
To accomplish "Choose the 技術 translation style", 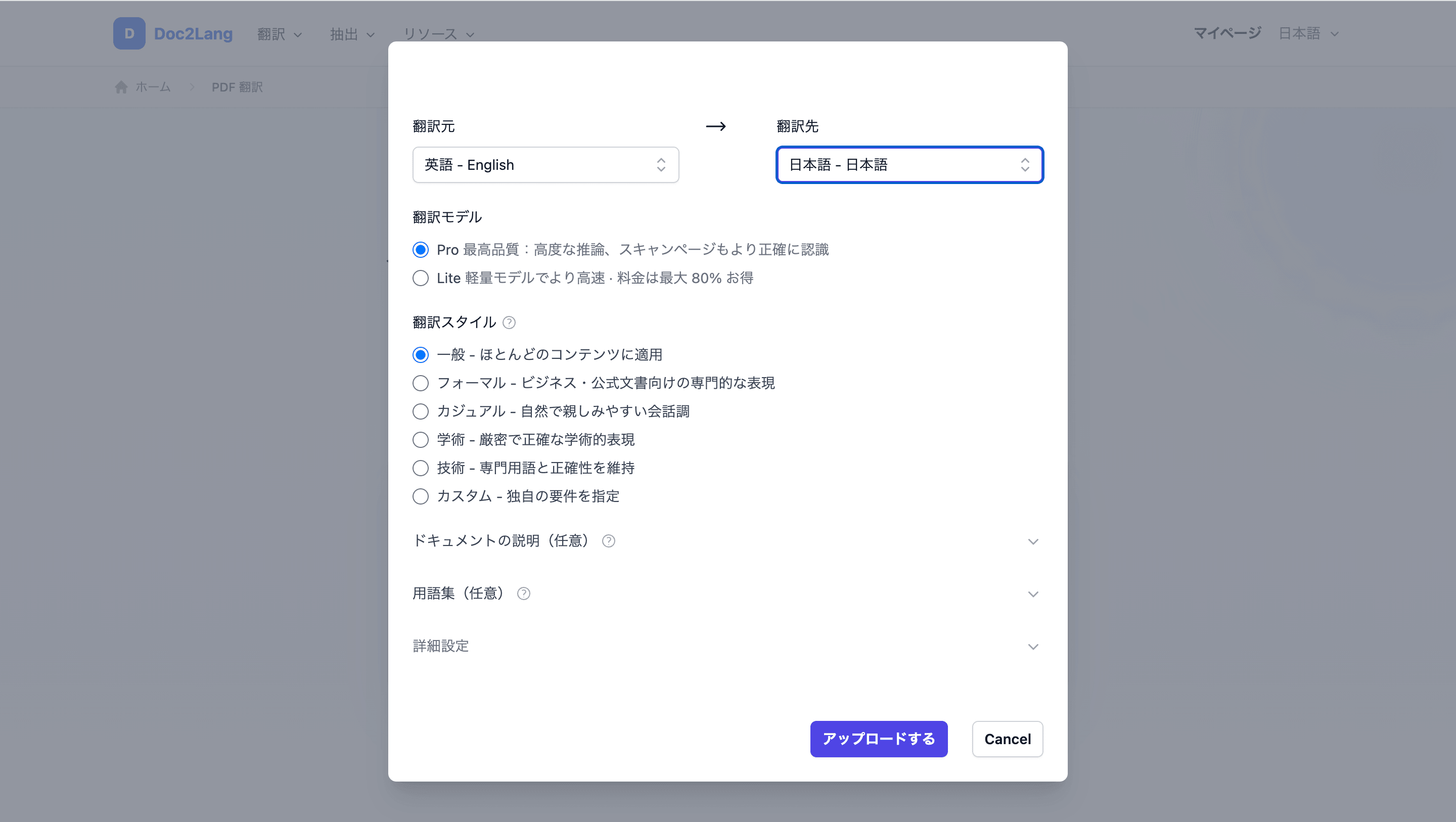I will (421, 468).
